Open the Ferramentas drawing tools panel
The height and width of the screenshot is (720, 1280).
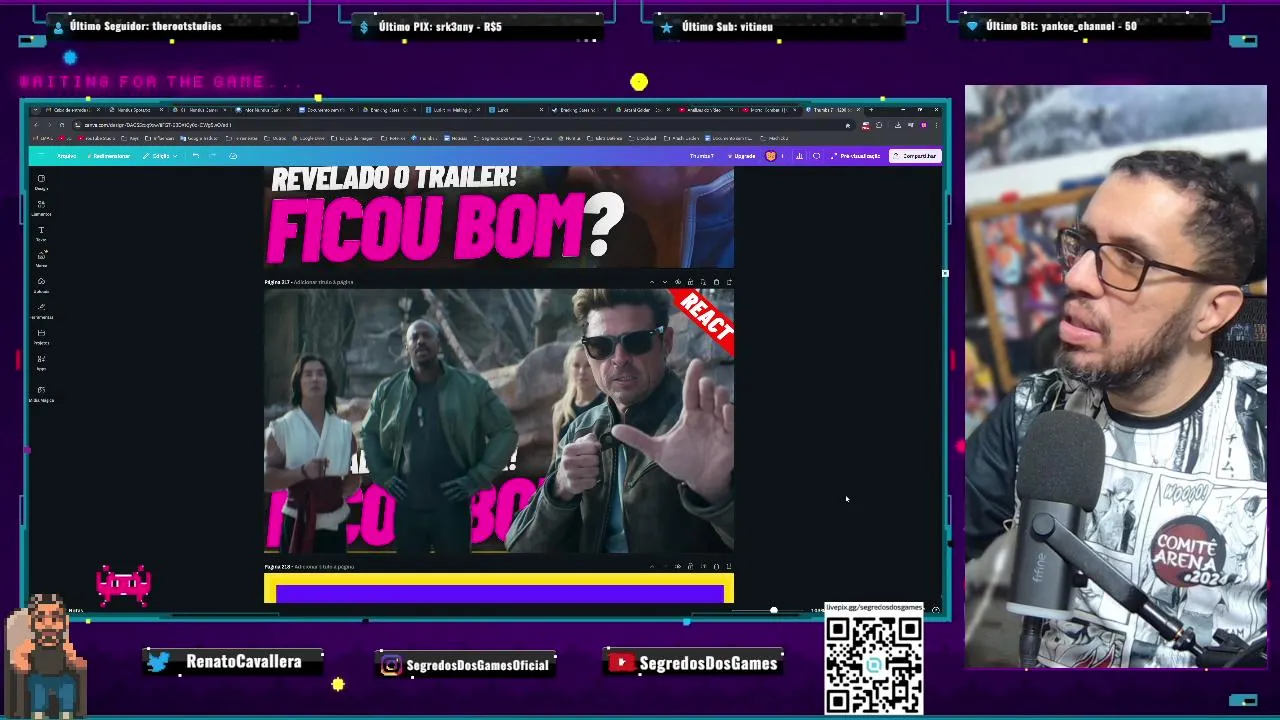coord(41,311)
